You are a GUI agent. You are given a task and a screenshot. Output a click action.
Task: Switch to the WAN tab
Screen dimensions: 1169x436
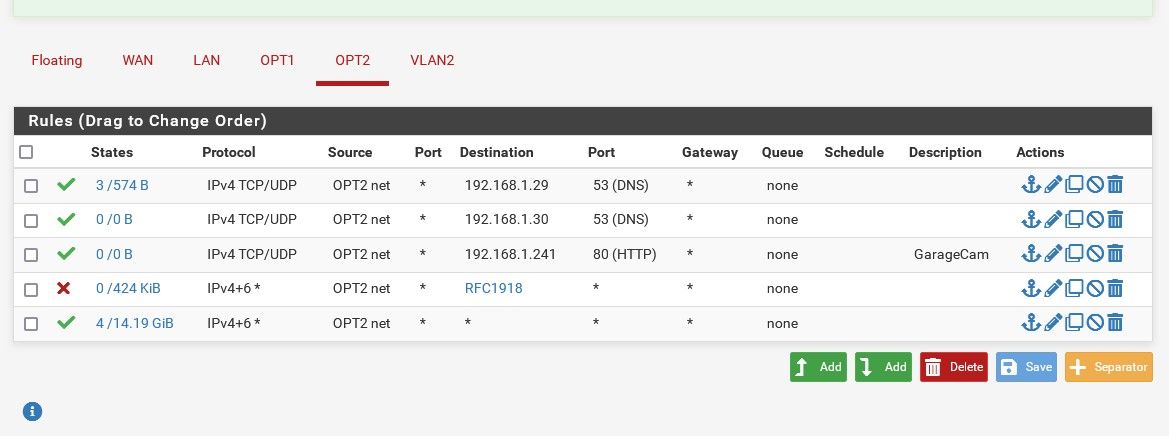click(x=138, y=60)
